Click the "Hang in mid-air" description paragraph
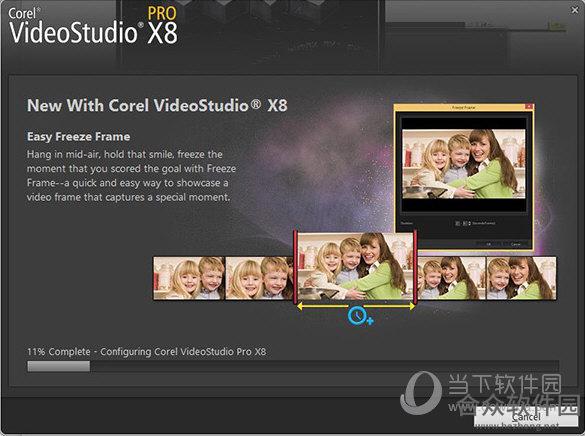585x436 pixels. pos(131,176)
